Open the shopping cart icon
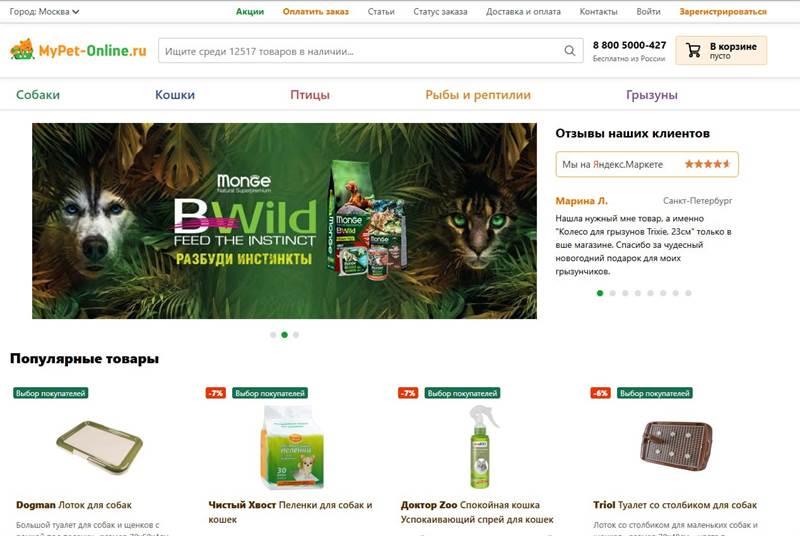The height and width of the screenshot is (536, 800). 693,50
